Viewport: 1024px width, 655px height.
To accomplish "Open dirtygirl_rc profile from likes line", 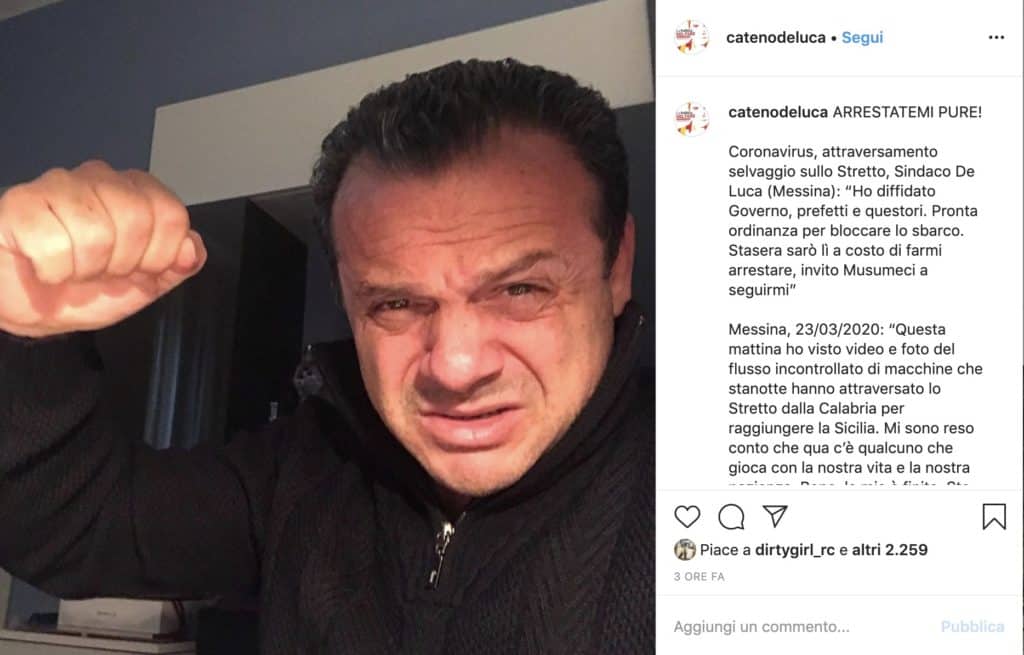I will click(795, 550).
